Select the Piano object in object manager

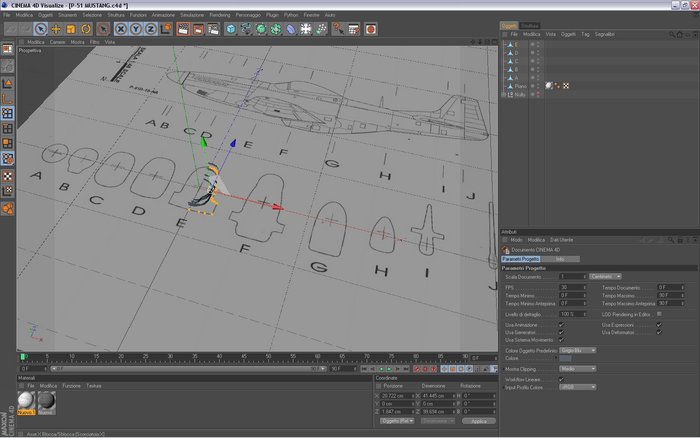pos(523,85)
